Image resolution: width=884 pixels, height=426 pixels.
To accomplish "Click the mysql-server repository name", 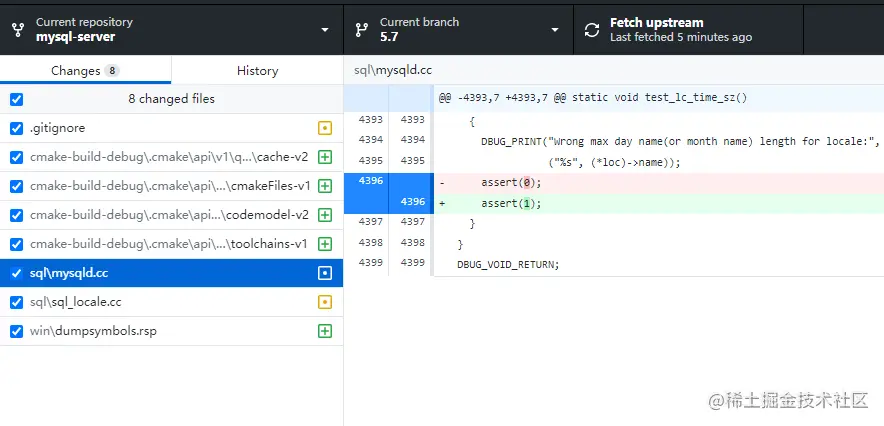I will (76, 37).
